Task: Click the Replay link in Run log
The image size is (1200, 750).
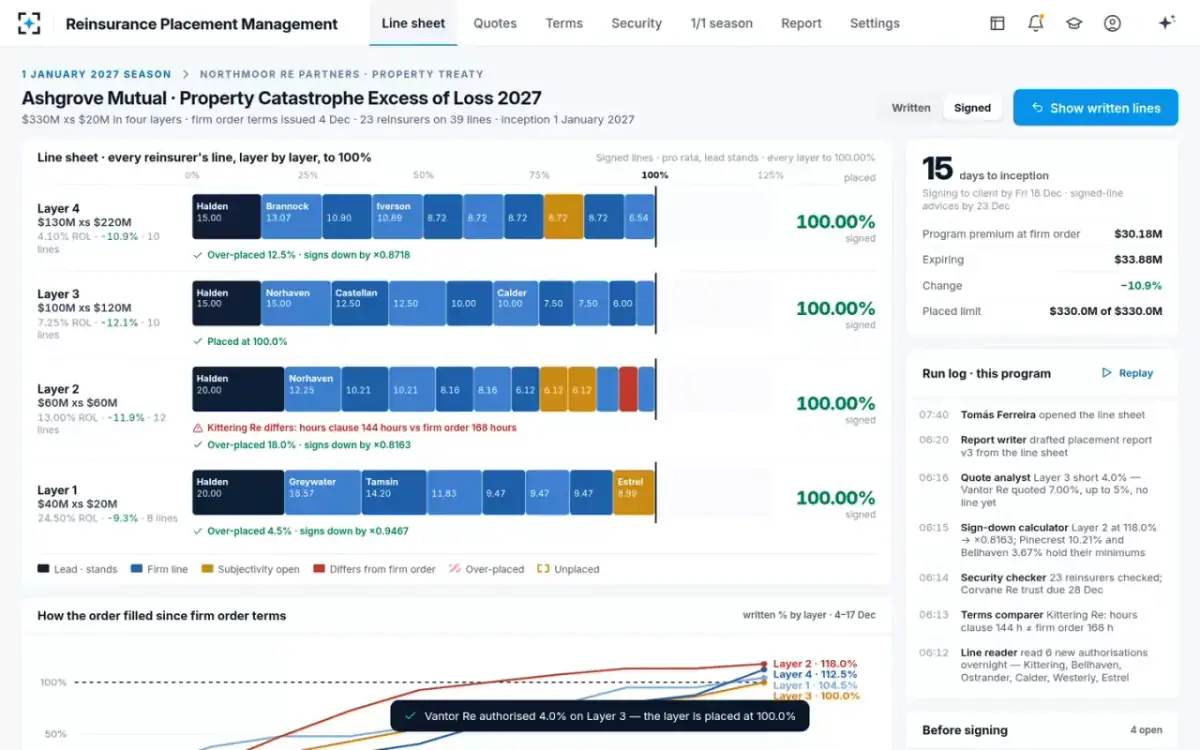Action: pos(1127,373)
